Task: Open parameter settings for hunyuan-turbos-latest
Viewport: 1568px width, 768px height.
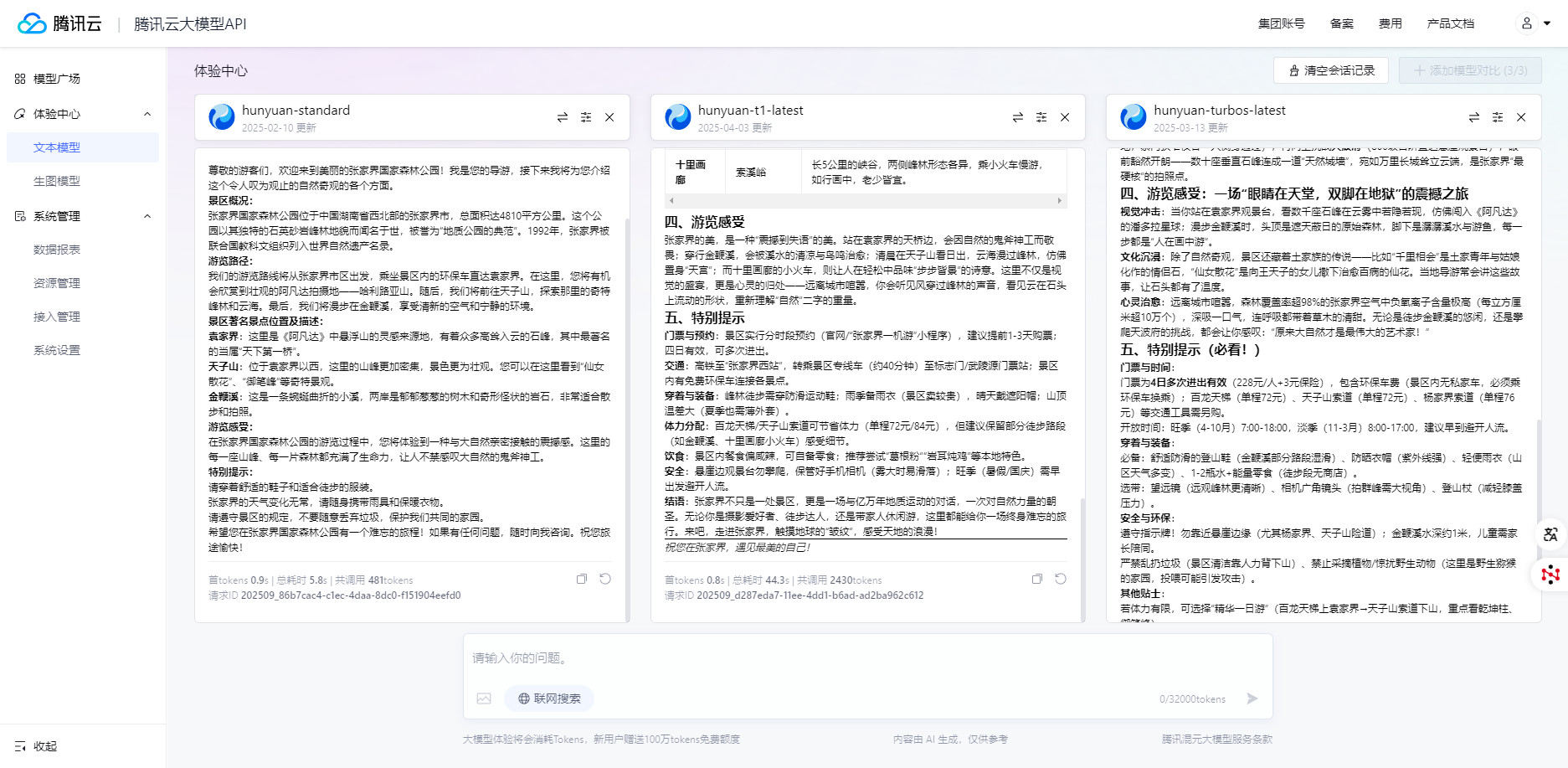Action: (1498, 117)
